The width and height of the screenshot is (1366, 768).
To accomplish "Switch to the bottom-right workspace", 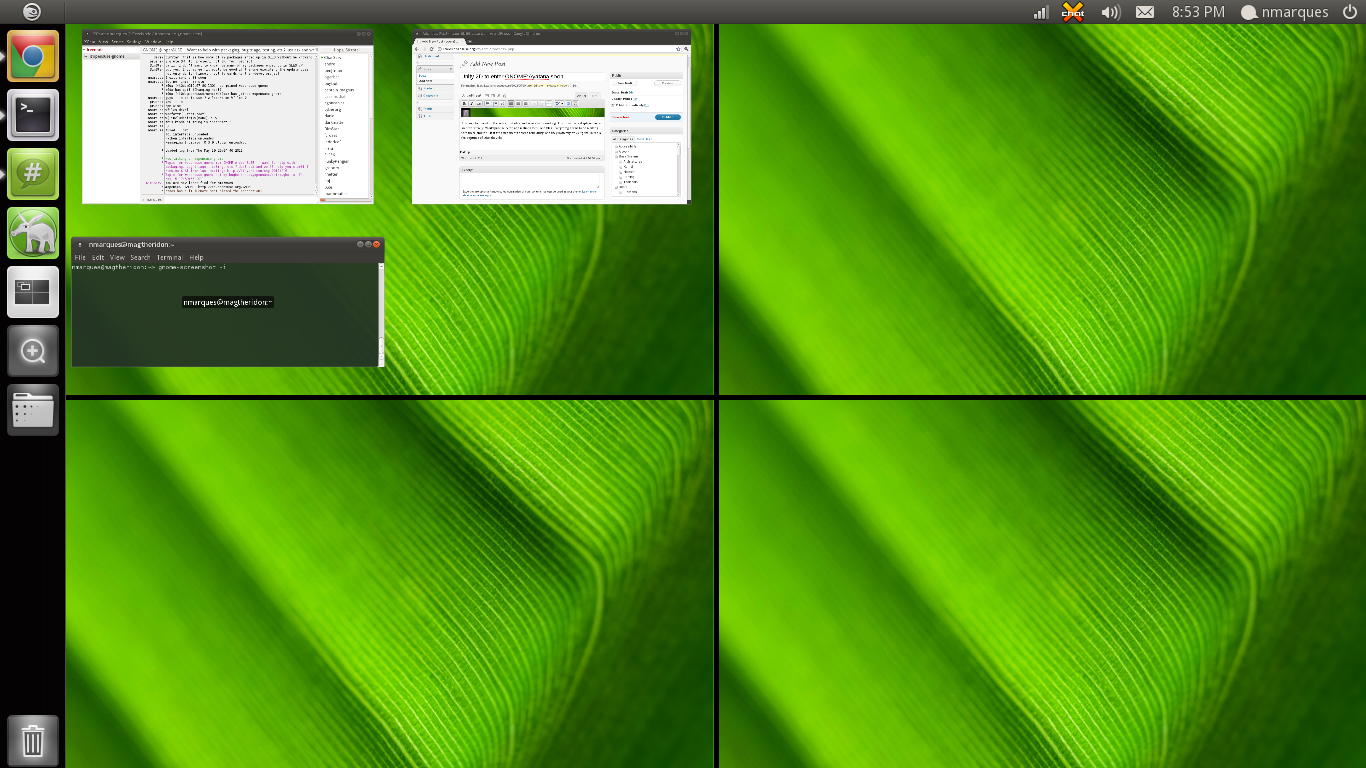I will pyautogui.click(x=1042, y=584).
